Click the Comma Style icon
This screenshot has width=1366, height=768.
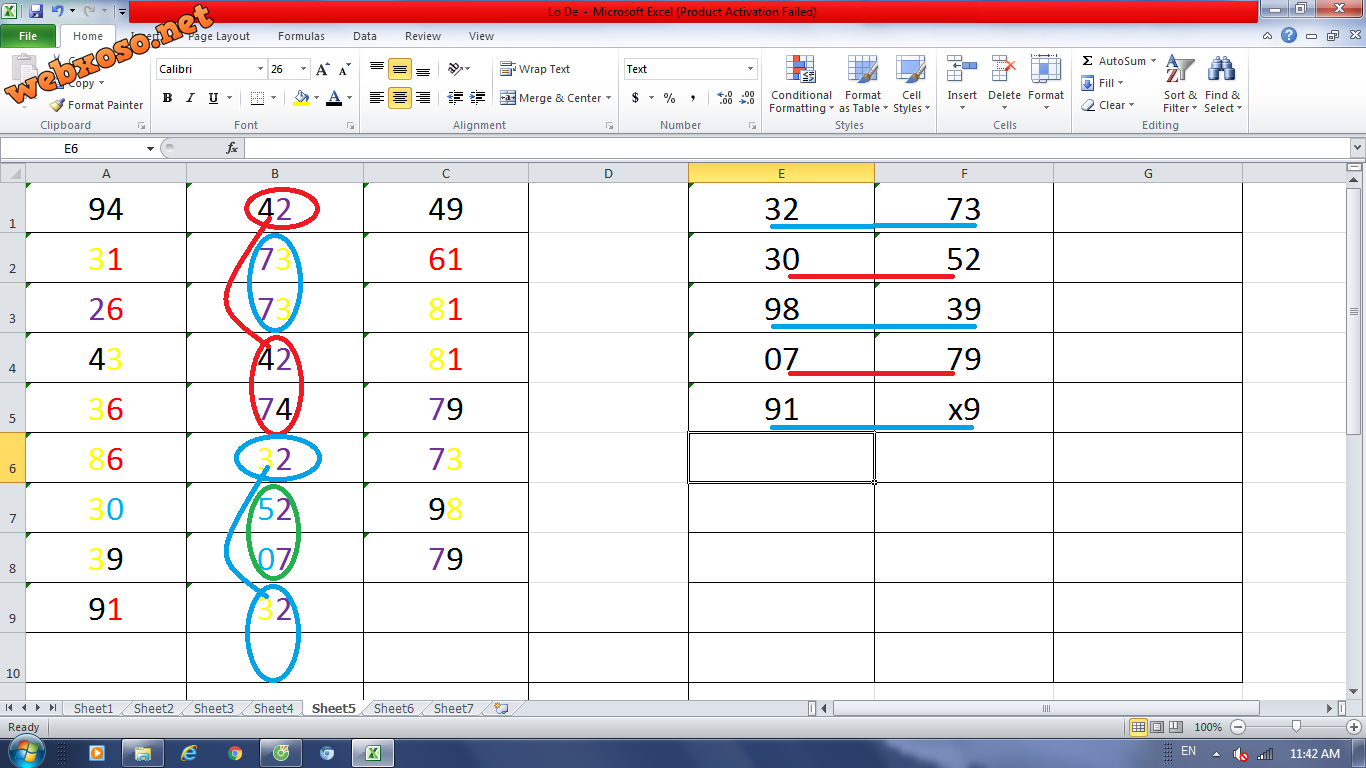(693, 98)
